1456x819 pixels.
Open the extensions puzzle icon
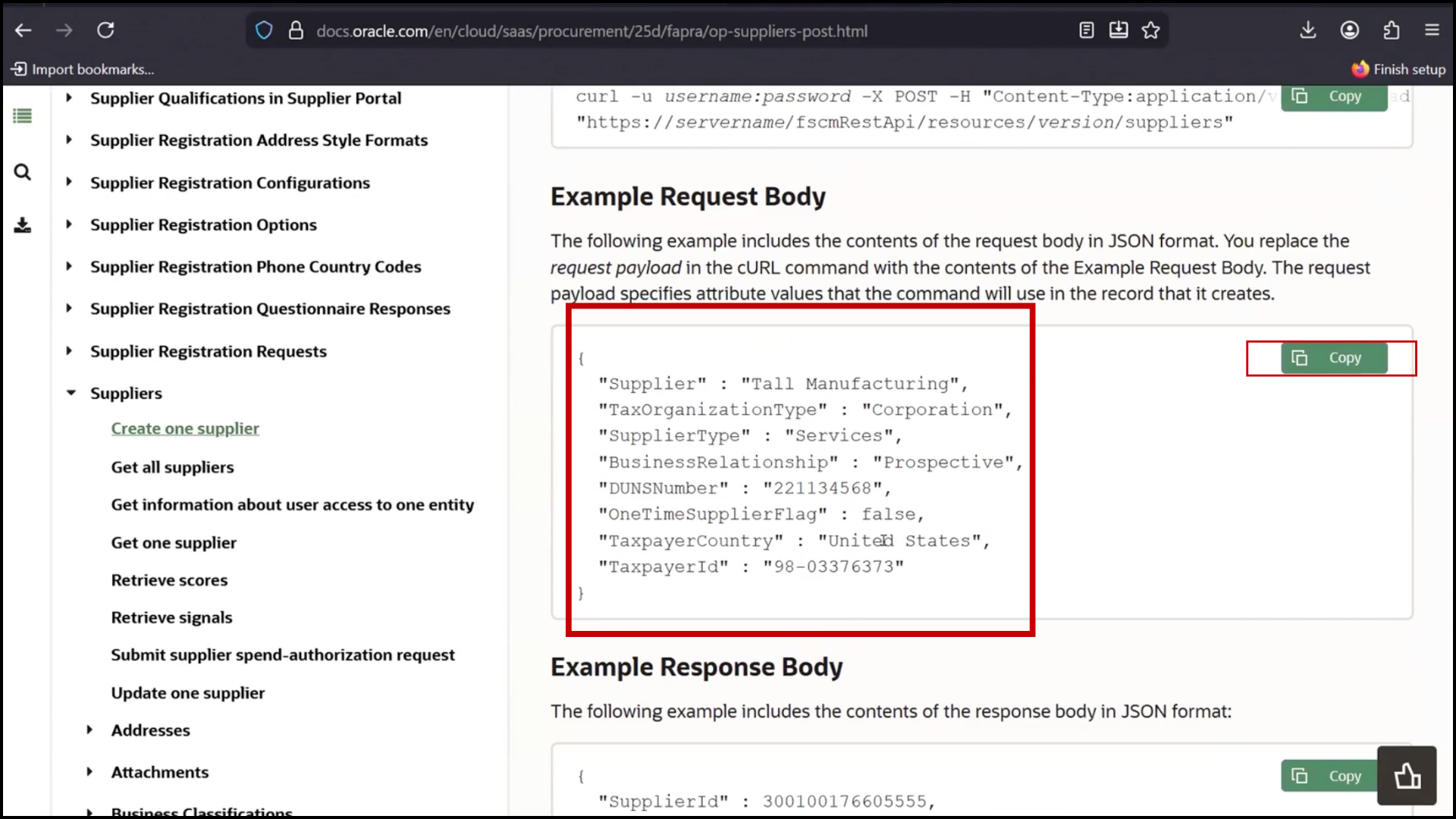(1392, 30)
